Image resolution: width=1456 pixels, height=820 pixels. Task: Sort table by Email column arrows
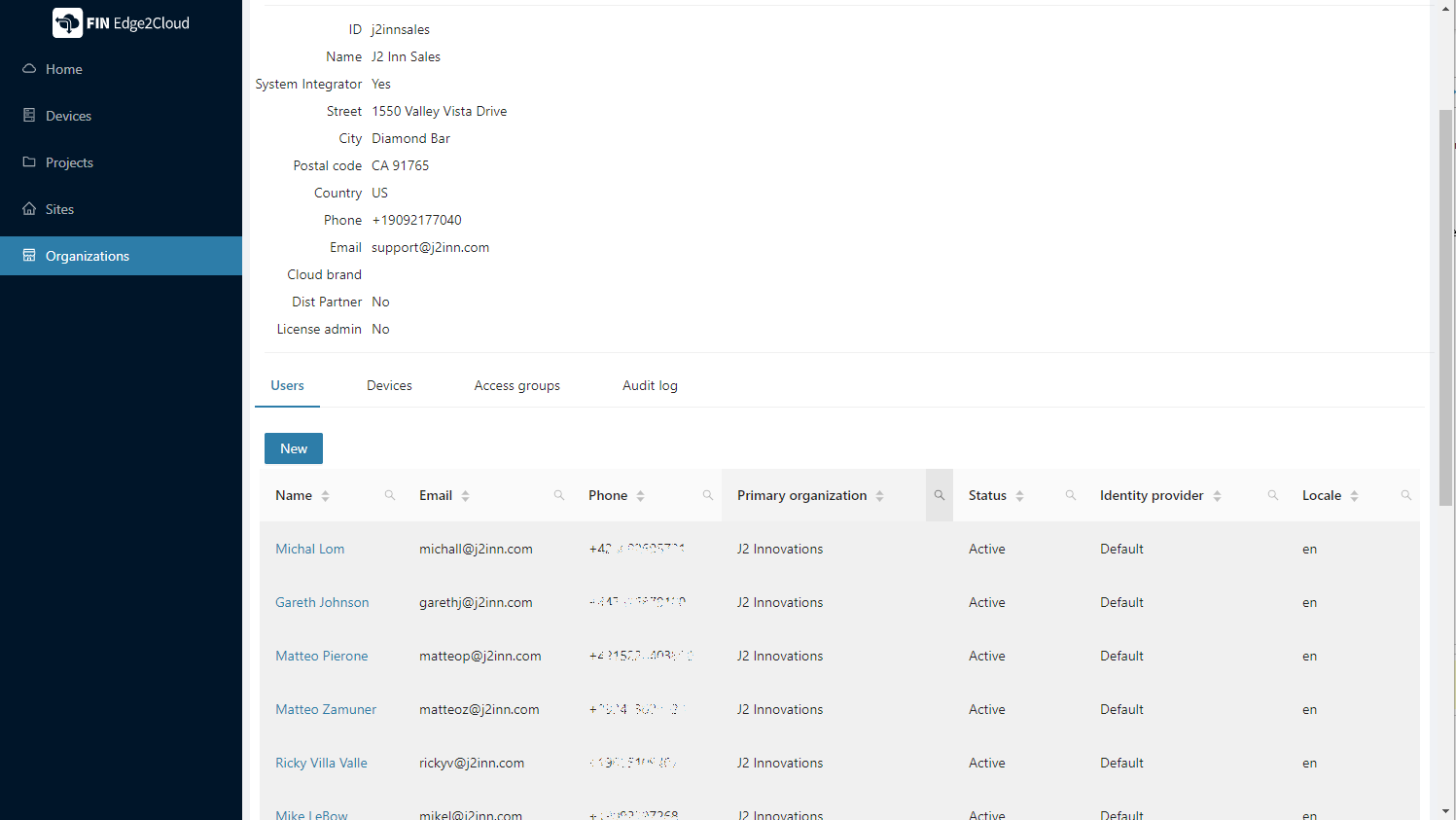coord(466,496)
